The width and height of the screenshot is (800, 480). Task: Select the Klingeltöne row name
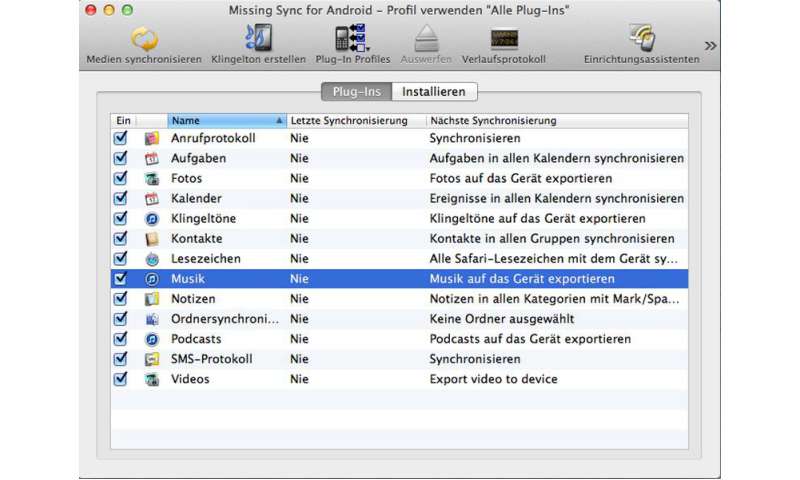pyautogui.click(x=204, y=219)
